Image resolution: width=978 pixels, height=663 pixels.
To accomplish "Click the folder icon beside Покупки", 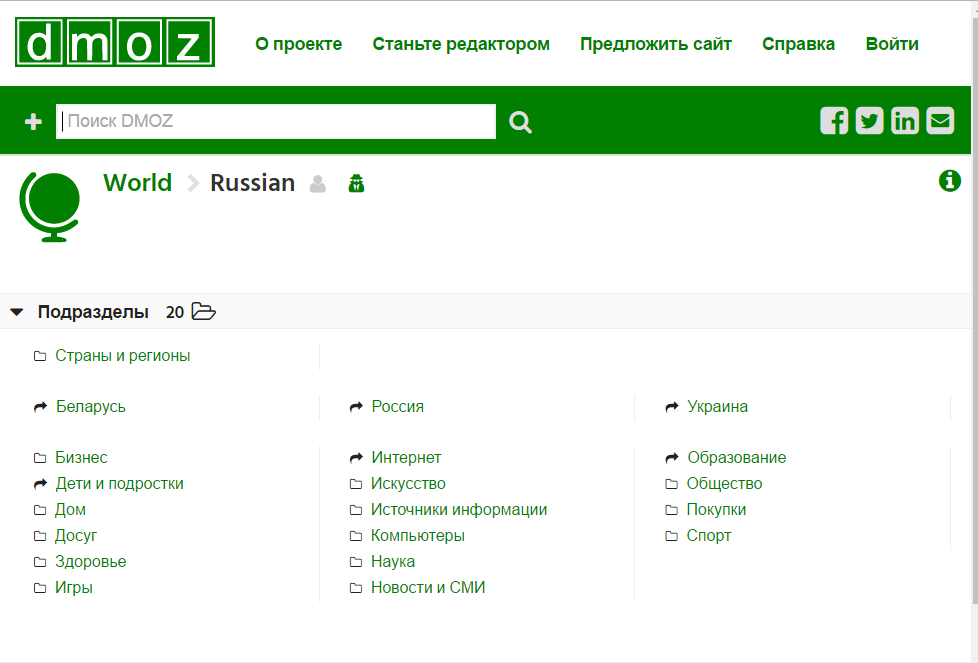I will [671, 511].
